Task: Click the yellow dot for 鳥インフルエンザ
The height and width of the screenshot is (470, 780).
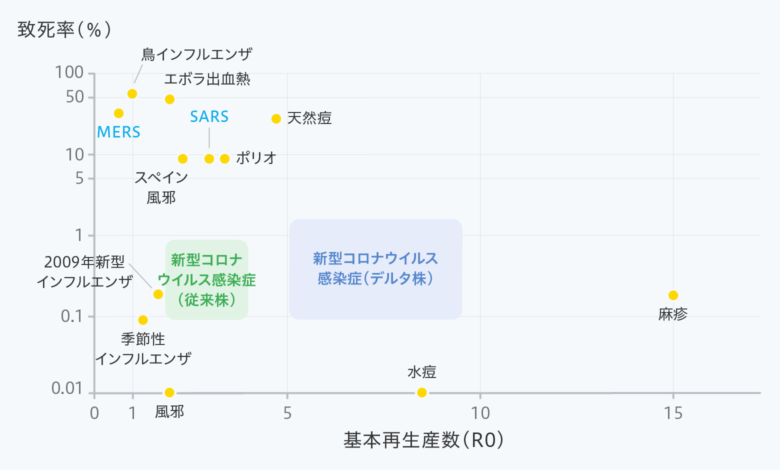Action: [x=132, y=94]
